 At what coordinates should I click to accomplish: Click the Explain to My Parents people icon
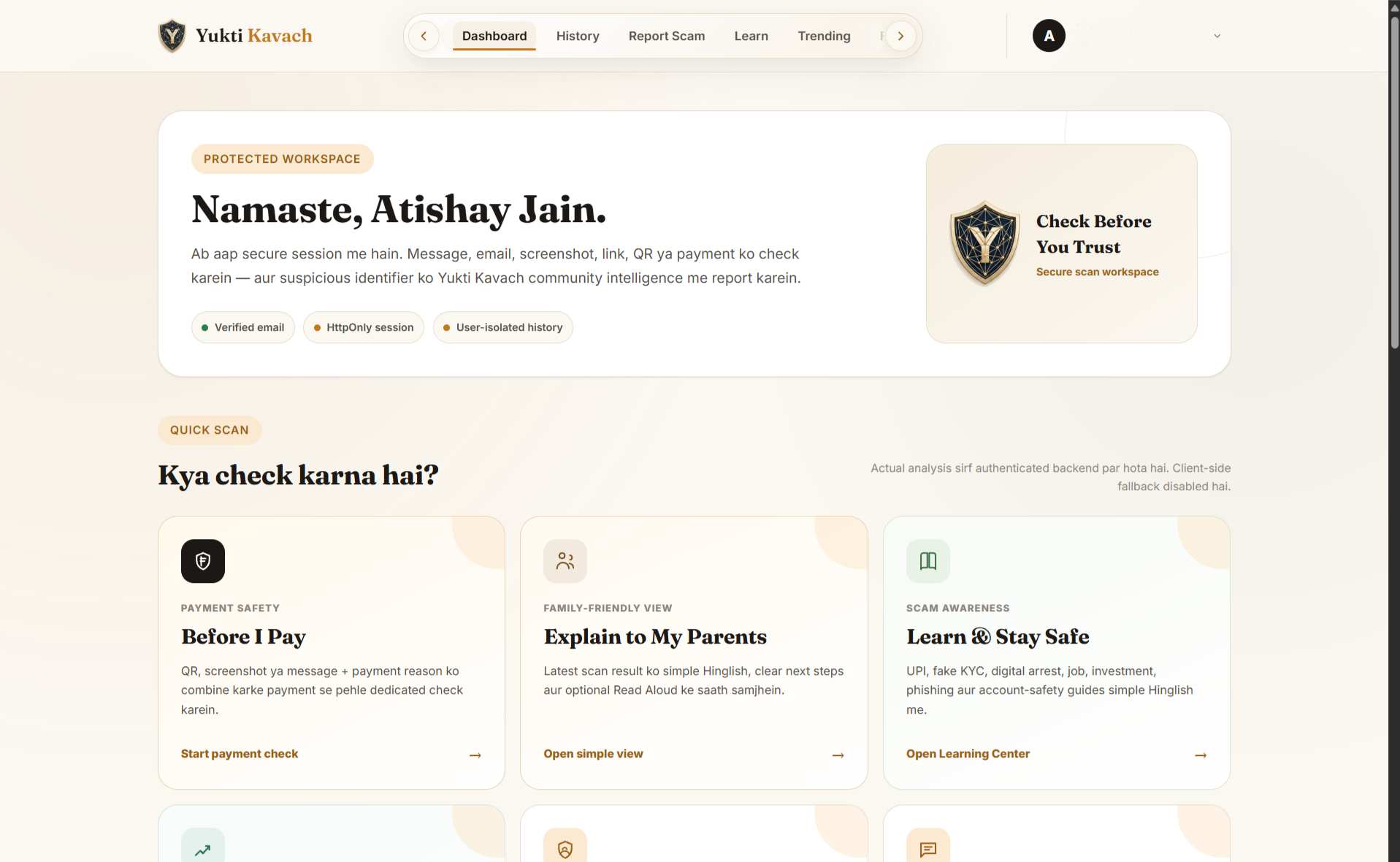tap(565, 561)
